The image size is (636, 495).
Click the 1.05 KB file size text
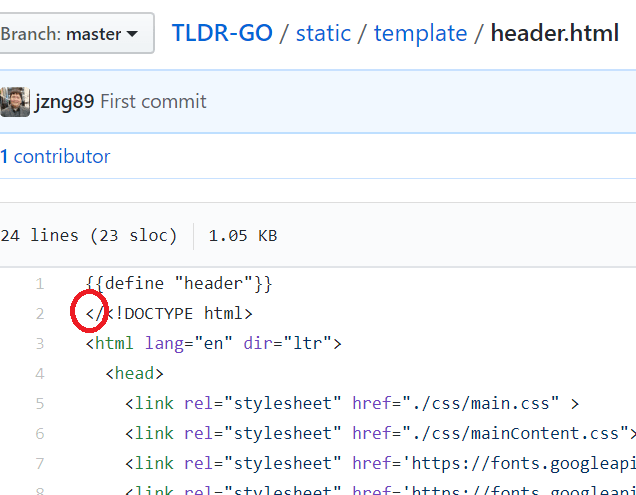pos(242,236)
